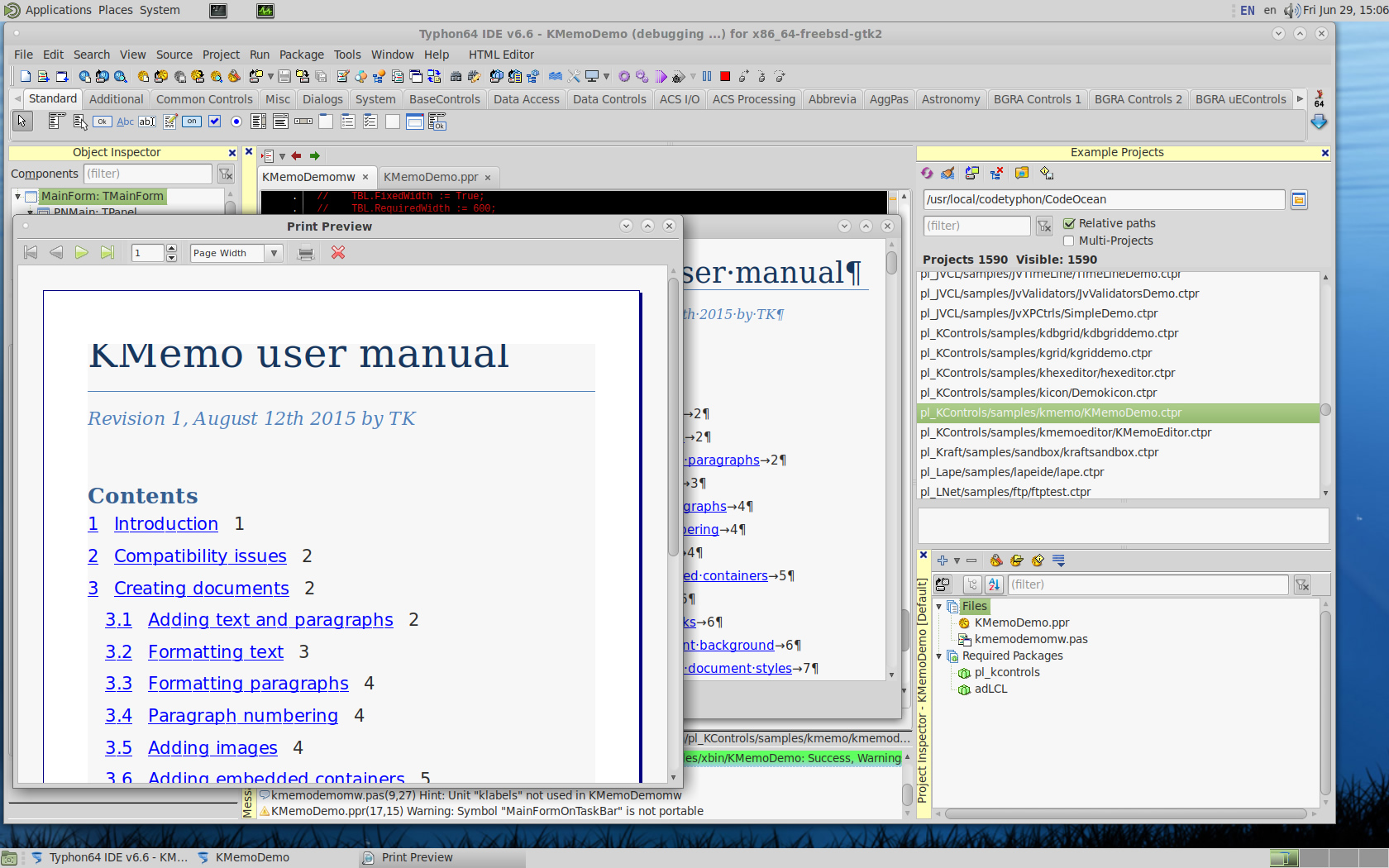The height and width of the screenshot is (868, 1389).
Task: Select the KMemoEditor.ctpr example project
Action: (1066, 432)
